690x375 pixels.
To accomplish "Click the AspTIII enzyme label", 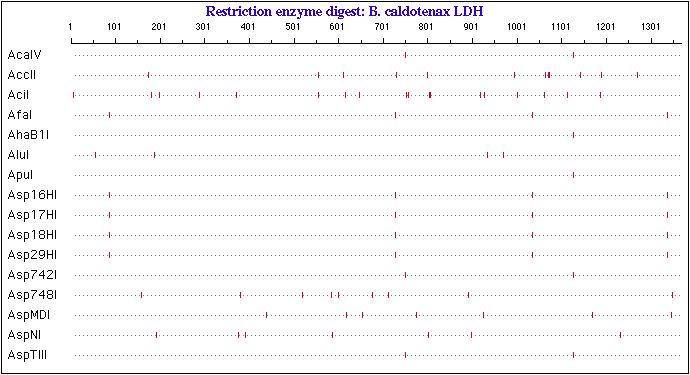I will (x=27, y=355).
